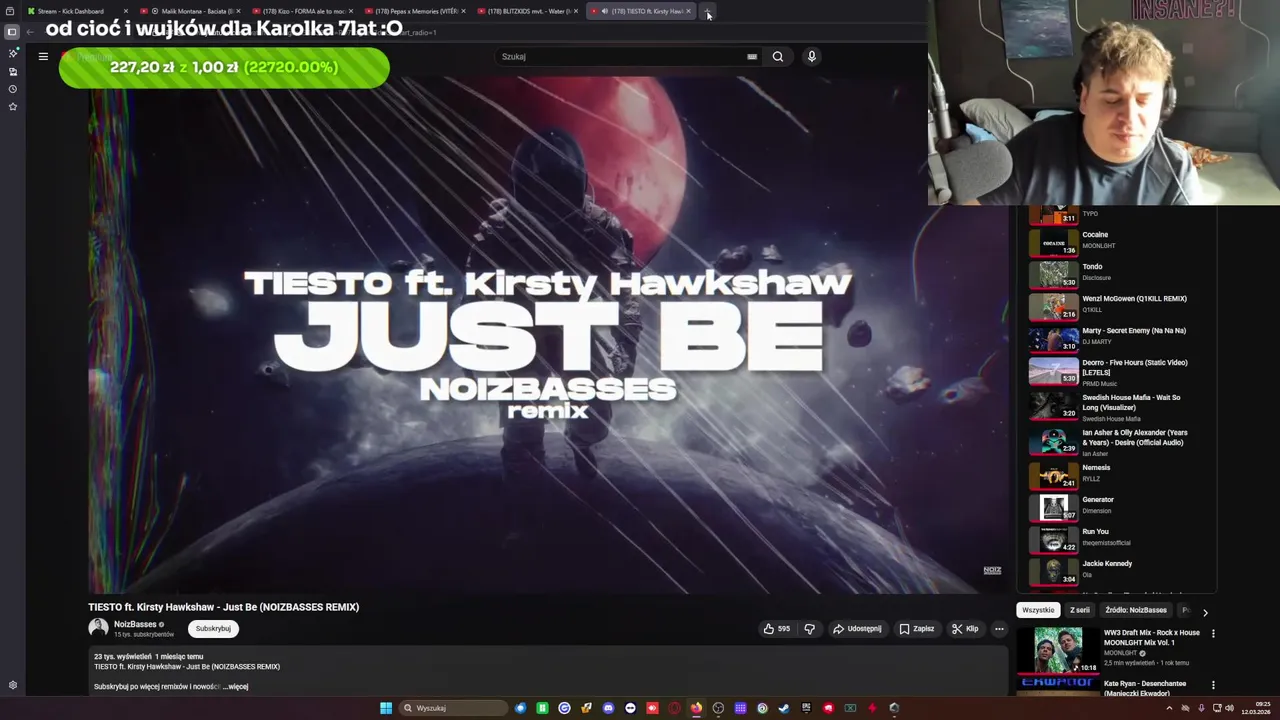
Task: Open Discord from the taskbar
Action: coord(608,708)
